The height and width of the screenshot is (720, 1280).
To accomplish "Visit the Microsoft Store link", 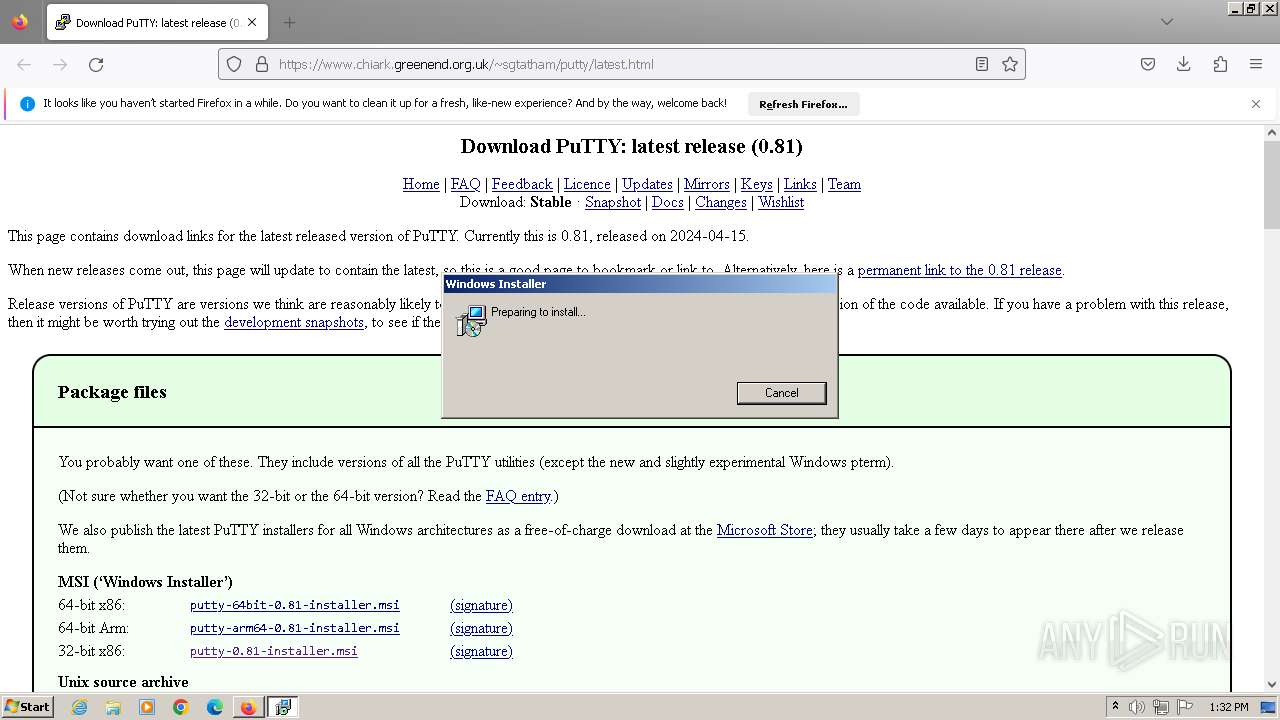I will coord(764,530).
